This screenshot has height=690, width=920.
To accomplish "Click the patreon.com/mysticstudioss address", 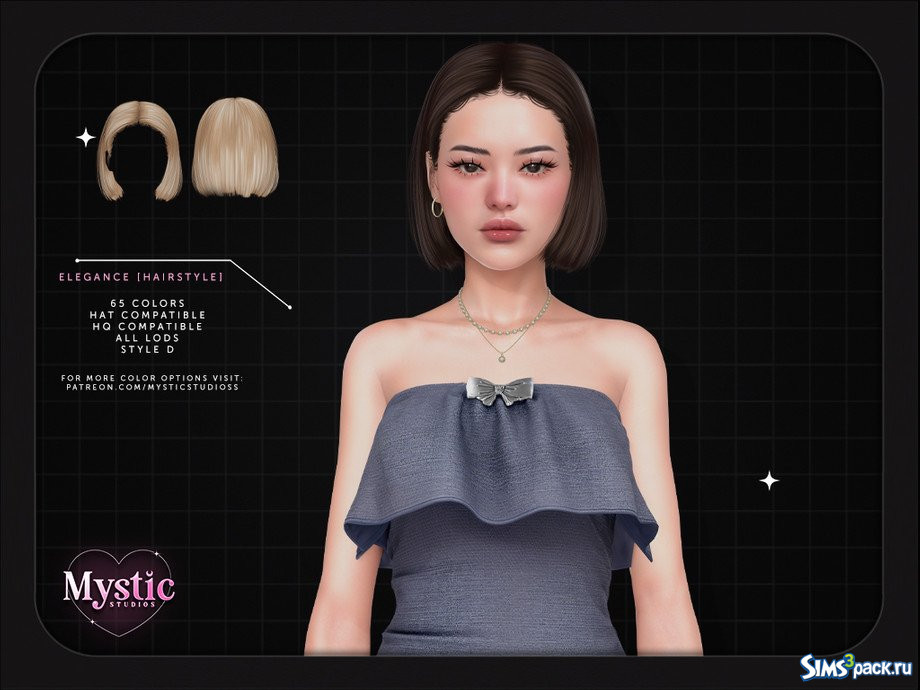I will (152, 387).
